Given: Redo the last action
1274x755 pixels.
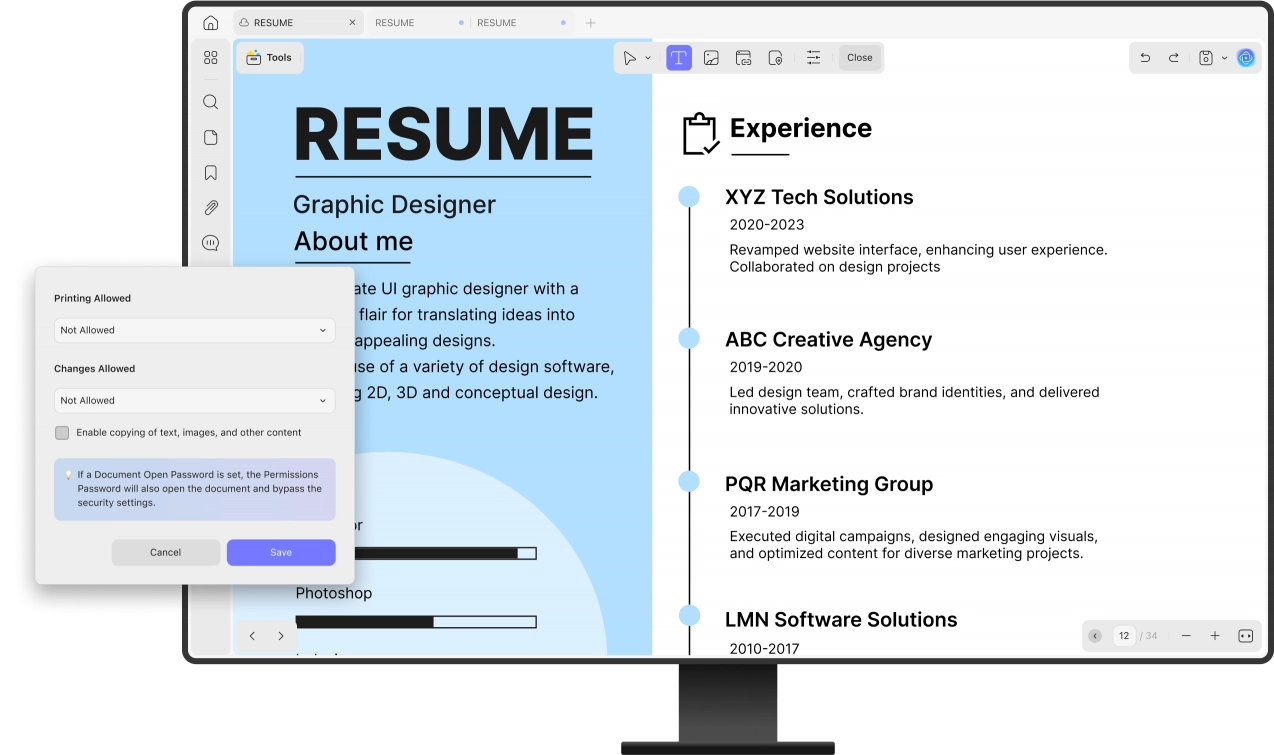Looking at the screenshot, I should click(1174, 58).
